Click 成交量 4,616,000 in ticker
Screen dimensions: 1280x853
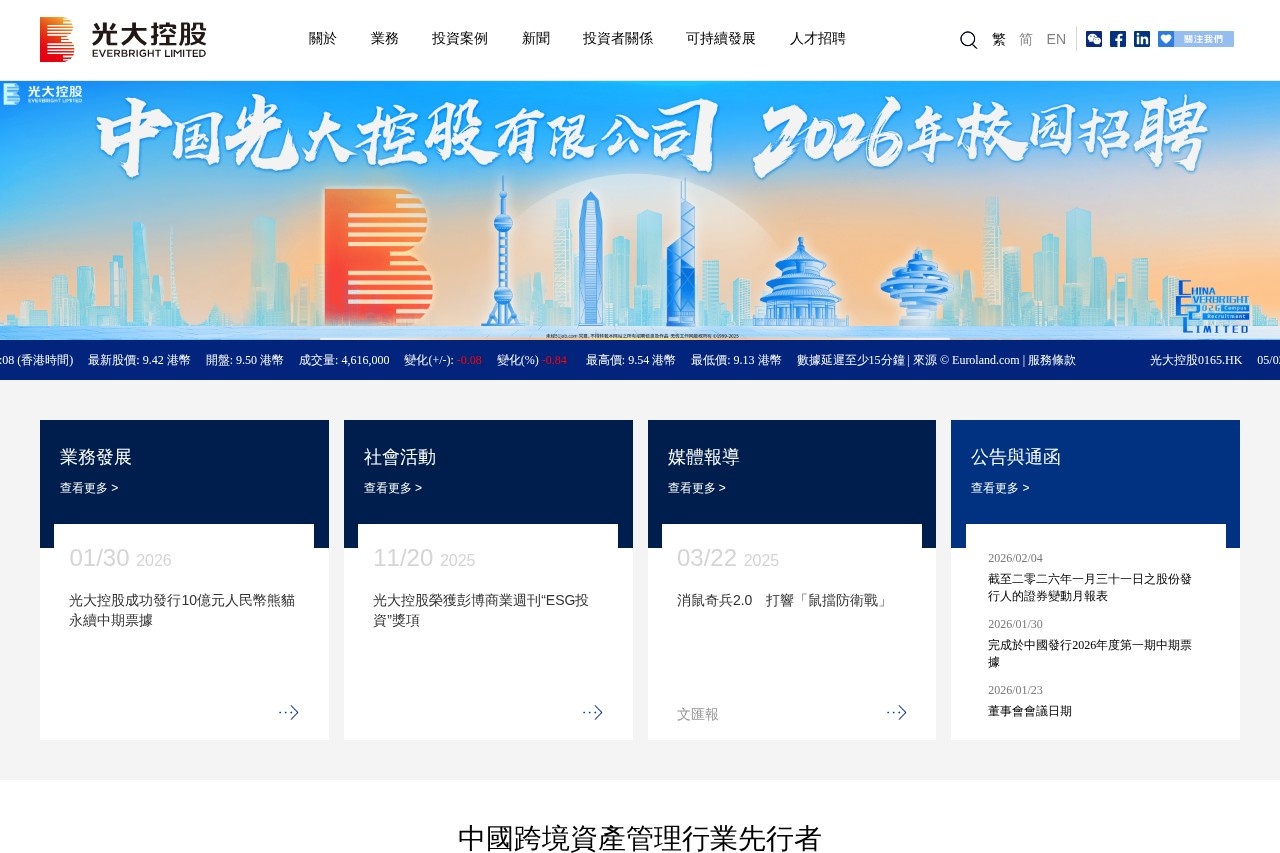pos(344,360)
